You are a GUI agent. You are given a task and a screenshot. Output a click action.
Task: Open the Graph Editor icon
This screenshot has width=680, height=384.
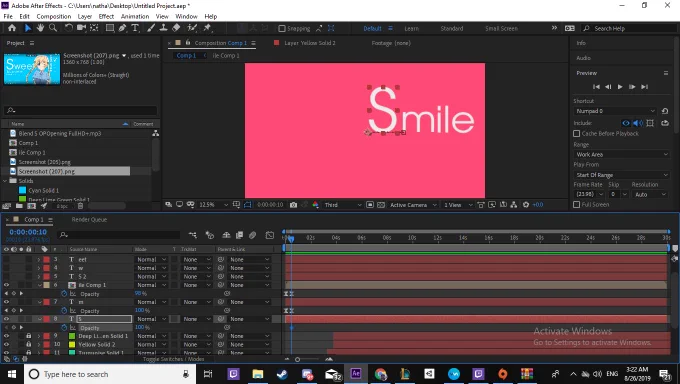pyautogui.click(x=270, y=235)
